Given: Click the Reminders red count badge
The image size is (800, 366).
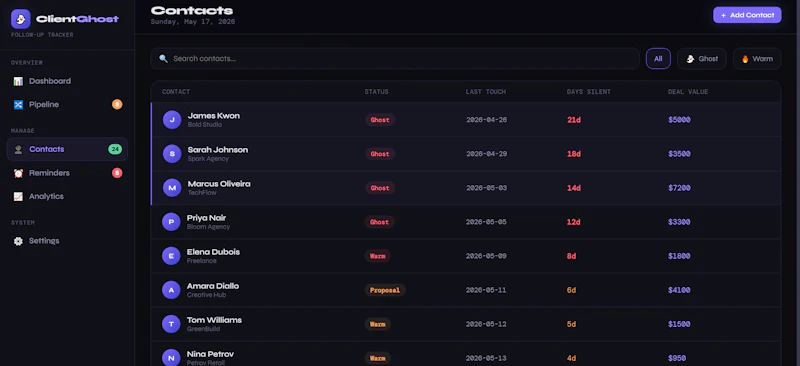Looking at the screenshot, I should 117,173.
